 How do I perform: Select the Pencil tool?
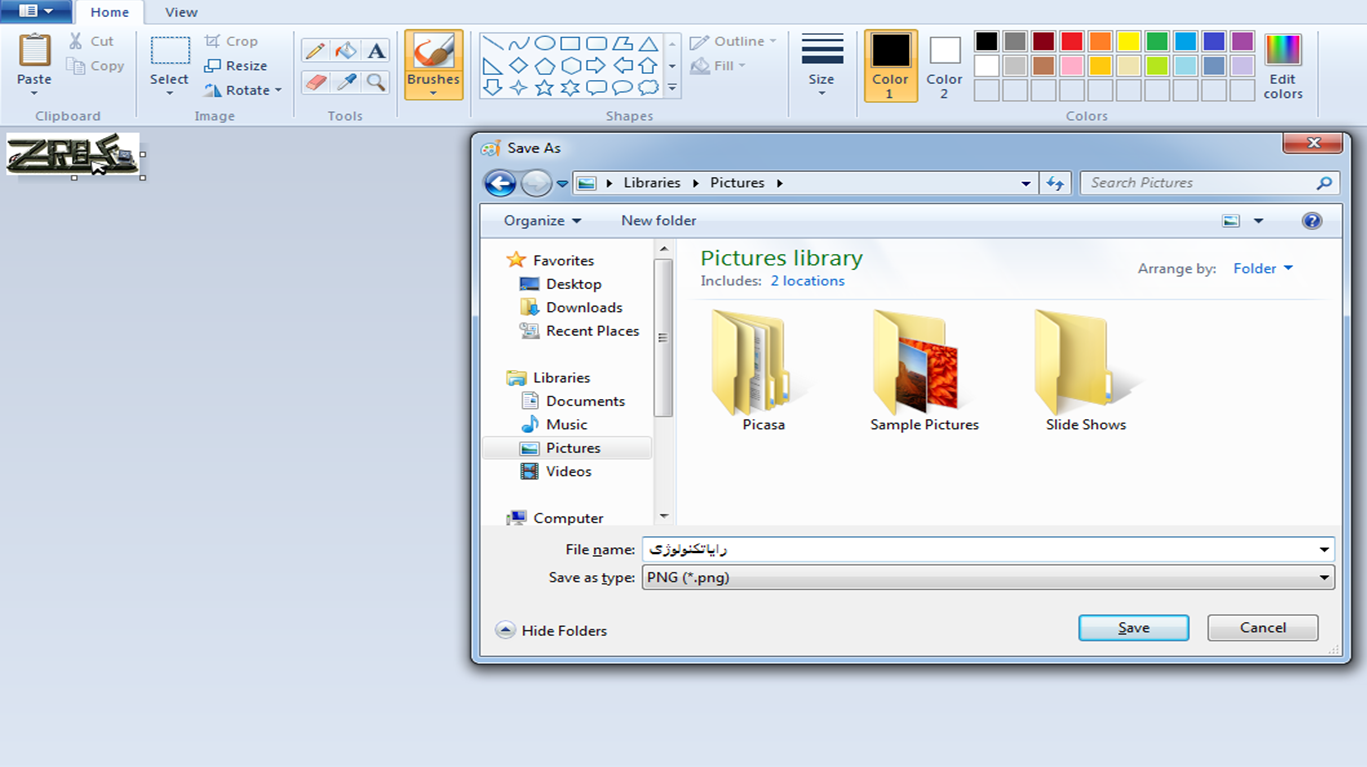pos(315,51)
